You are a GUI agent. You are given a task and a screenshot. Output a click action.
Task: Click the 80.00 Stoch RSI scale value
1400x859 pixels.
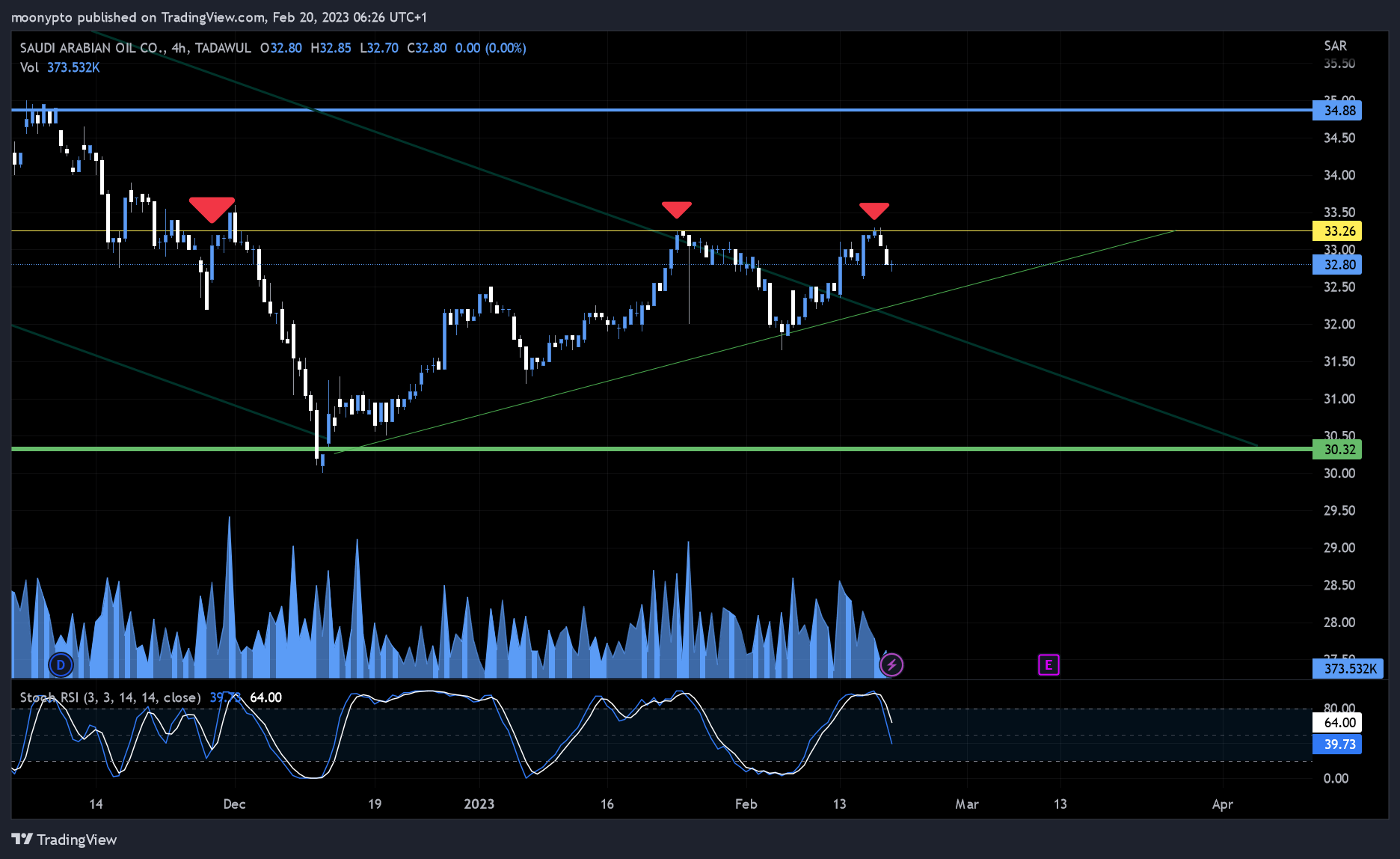[x=1339, y=708]
